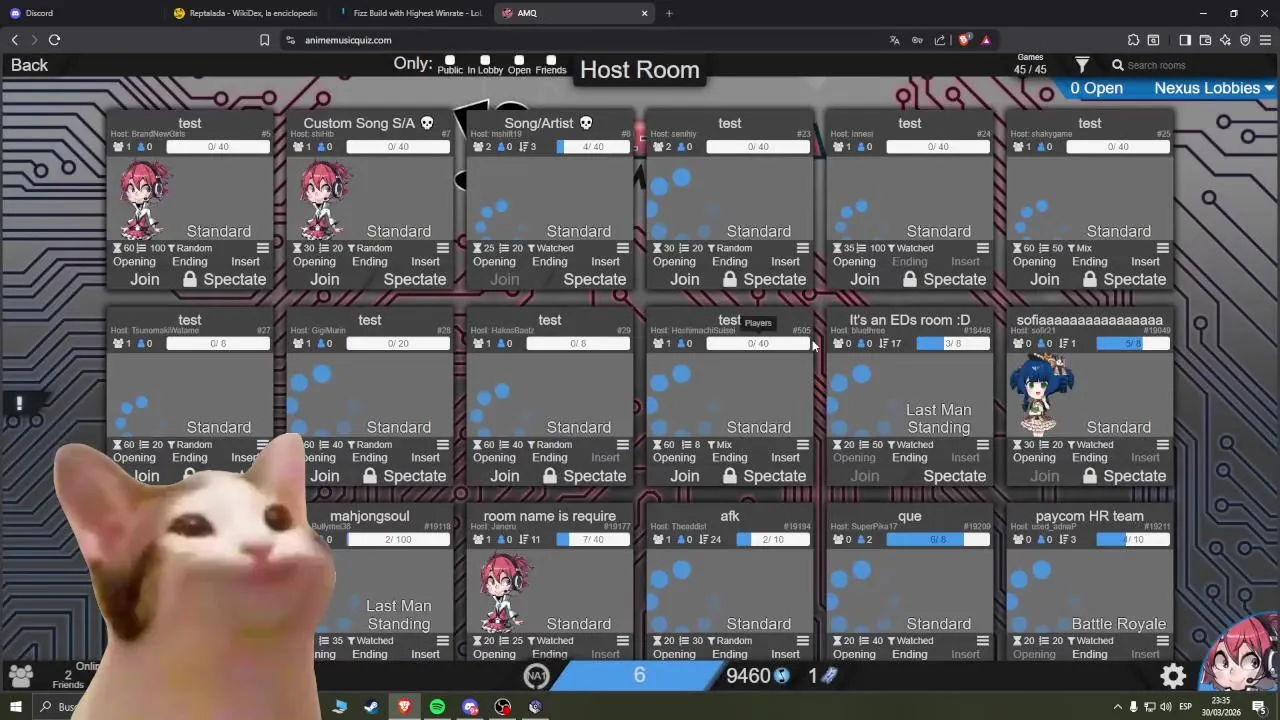The width and height of the screenshot is (1280, 720).
Task: Open settings menu icon for room #25
Action: pos(1163,248)
